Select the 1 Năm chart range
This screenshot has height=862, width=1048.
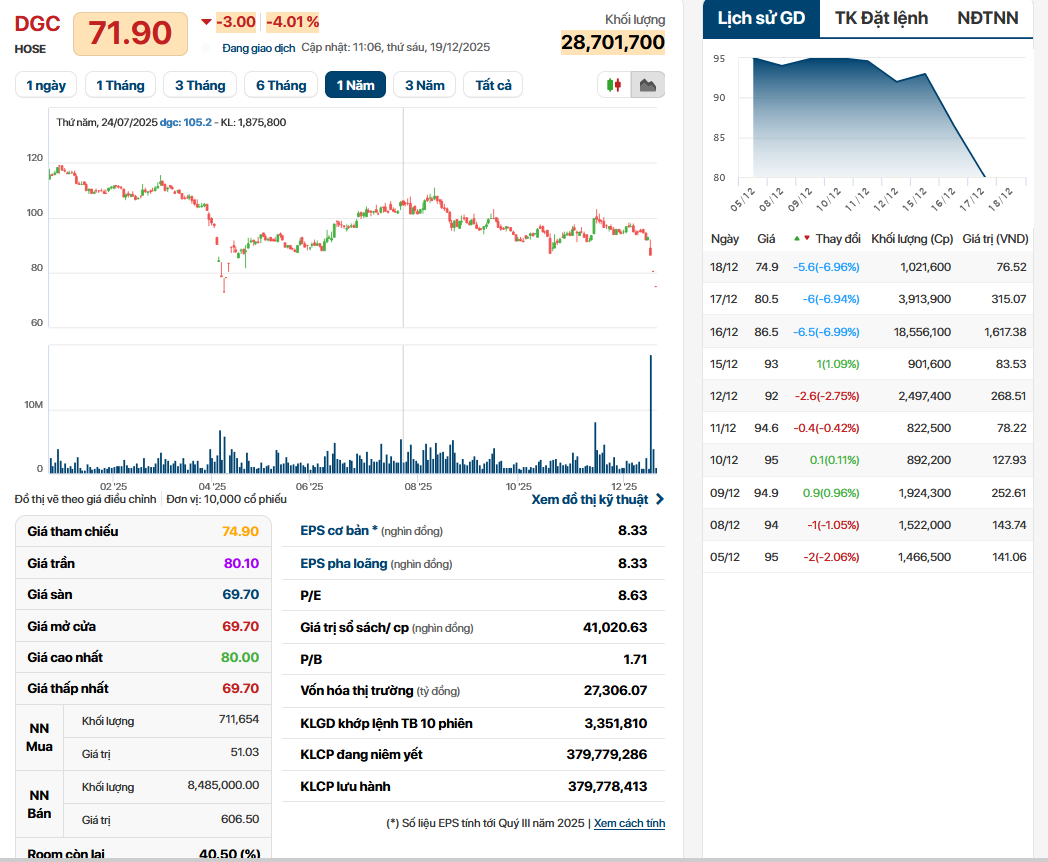click(356, 85)
